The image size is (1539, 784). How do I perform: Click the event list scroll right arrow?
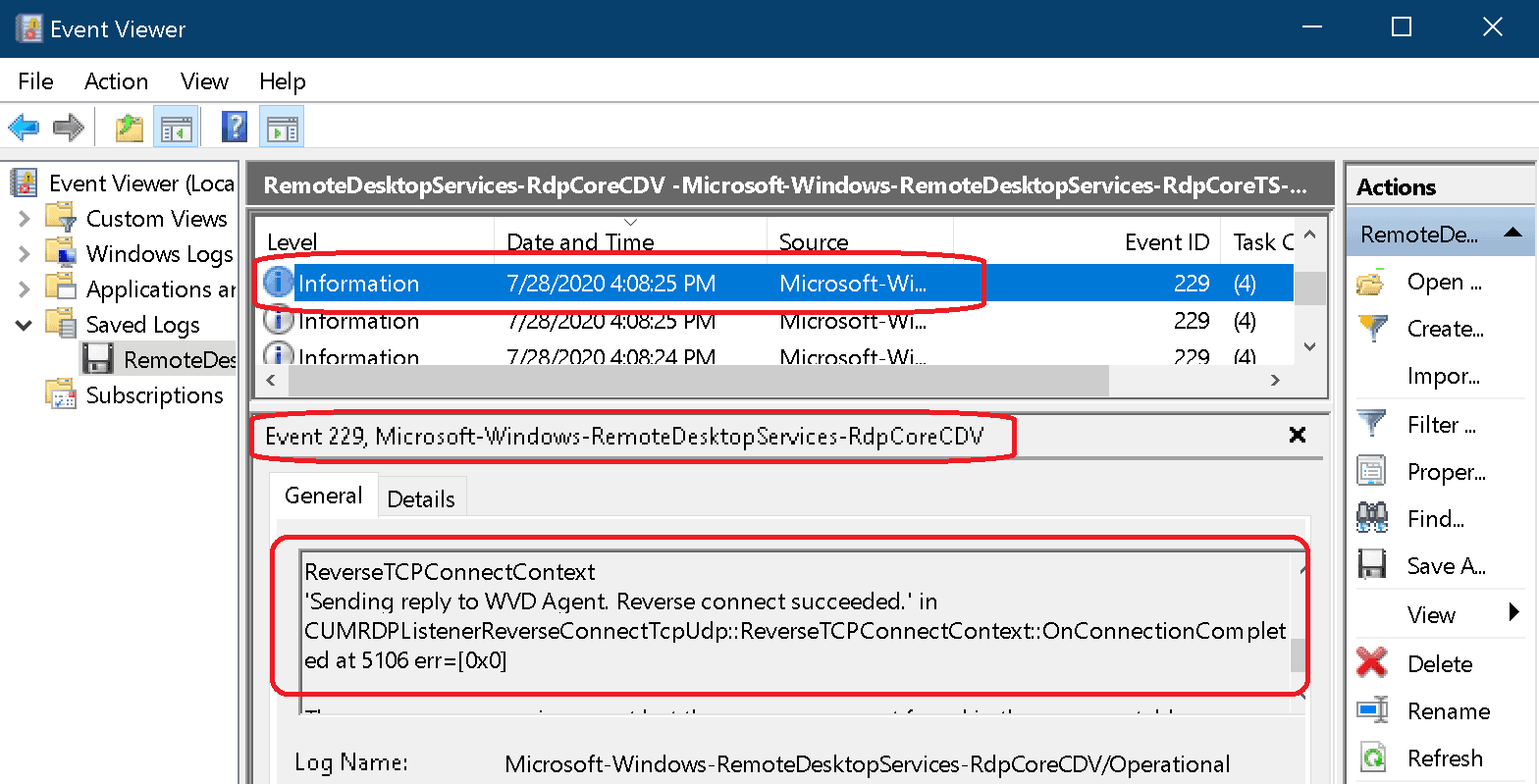tap(1275, 381)
